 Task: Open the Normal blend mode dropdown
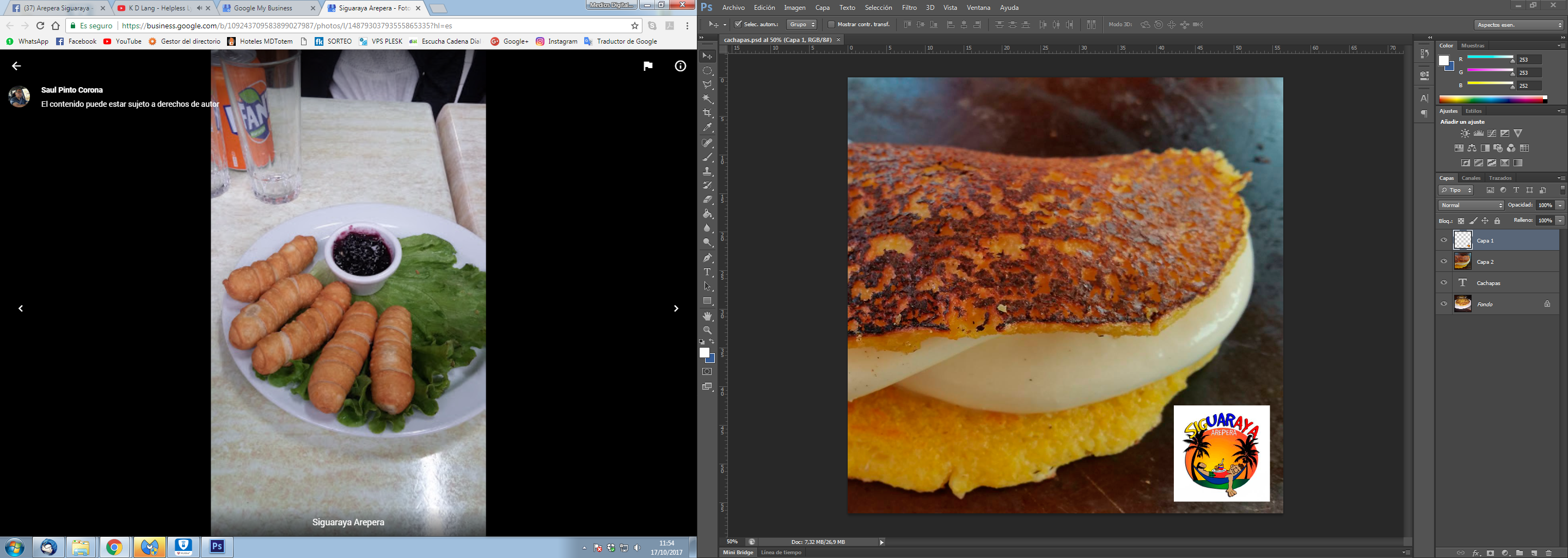1471,205
